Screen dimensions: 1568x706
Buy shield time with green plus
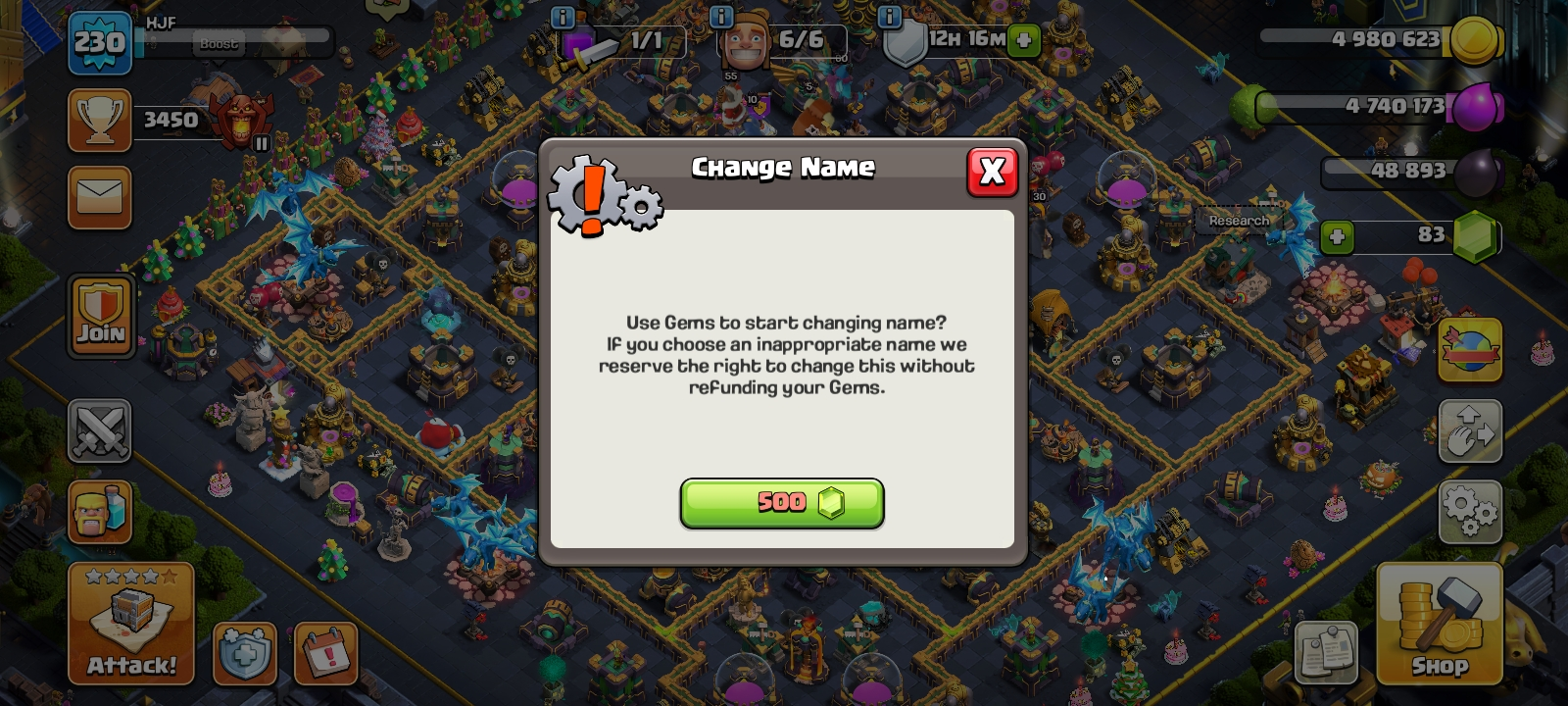(1023, 41)
